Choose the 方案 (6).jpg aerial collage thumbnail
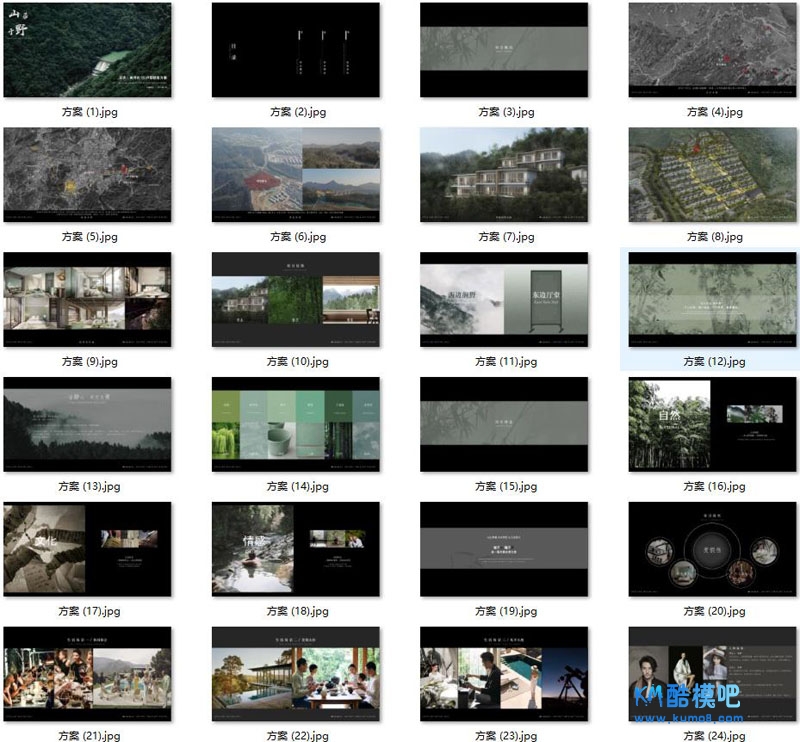This screenshot has height=742, width=800. [296, 175]
